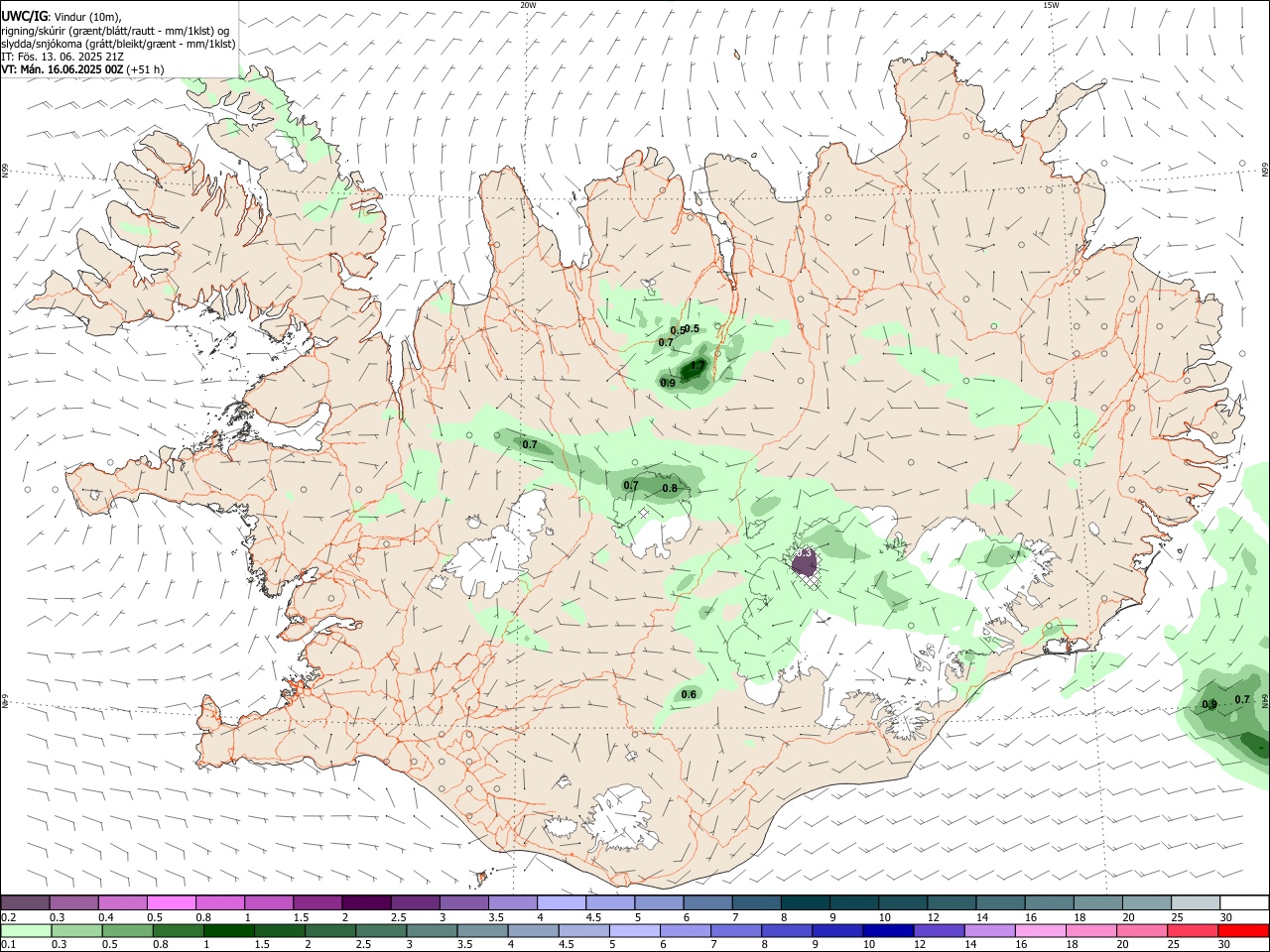Click the '(+51 h)' forecast offset text
Viewport: 1270px width, 952px height.
tap(146, 69)
